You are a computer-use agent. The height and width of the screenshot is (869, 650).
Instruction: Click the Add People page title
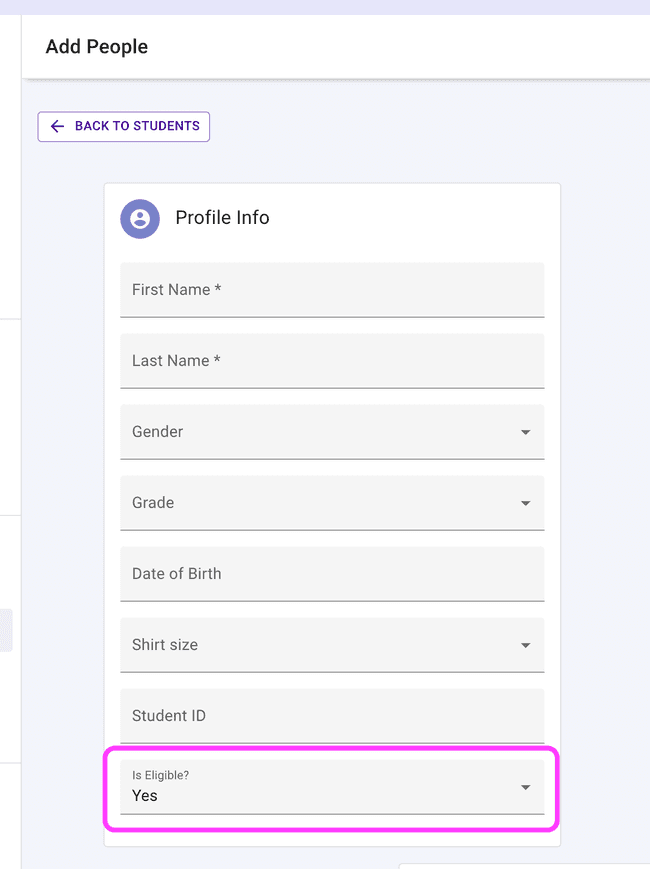[x=97, y=47]
